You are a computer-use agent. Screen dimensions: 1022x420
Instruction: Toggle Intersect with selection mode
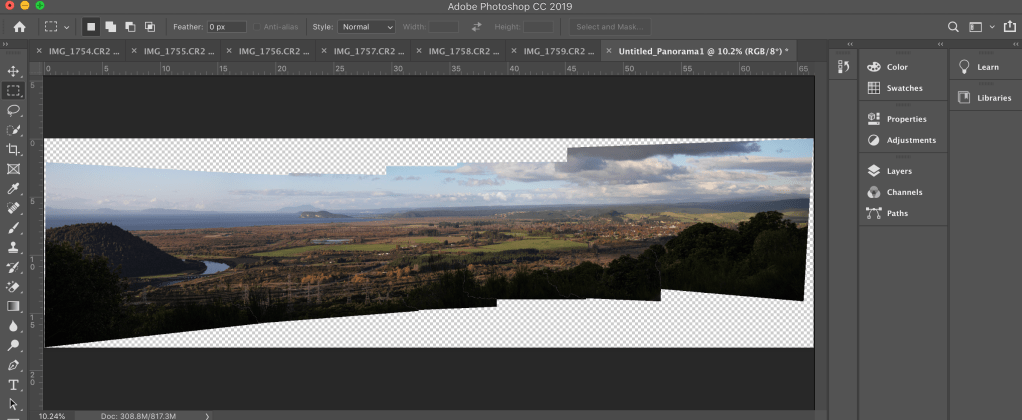click(x=150, y=27)
